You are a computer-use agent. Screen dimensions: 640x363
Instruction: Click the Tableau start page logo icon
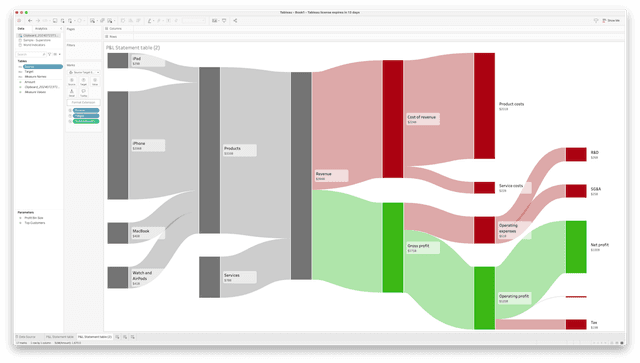point(19,20)
